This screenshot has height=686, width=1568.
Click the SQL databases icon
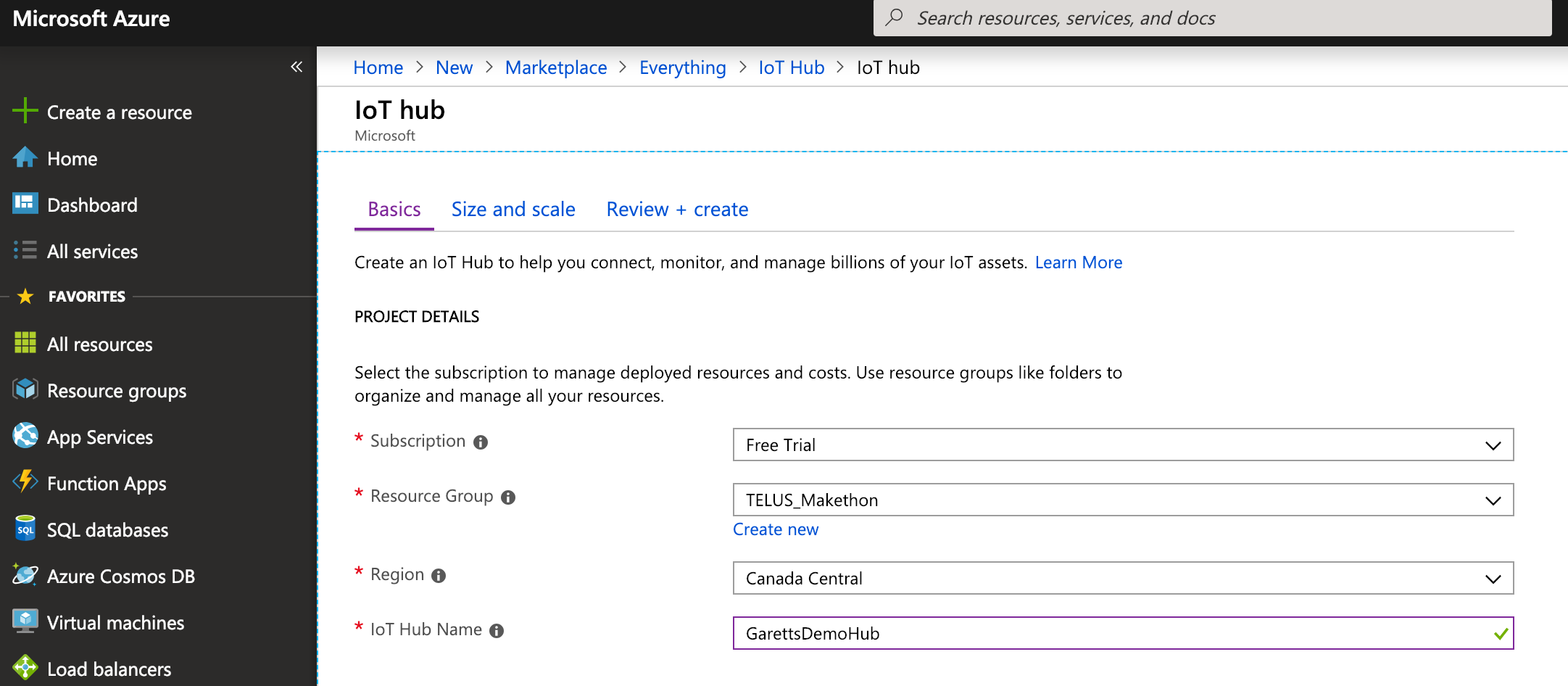point(25,529)
